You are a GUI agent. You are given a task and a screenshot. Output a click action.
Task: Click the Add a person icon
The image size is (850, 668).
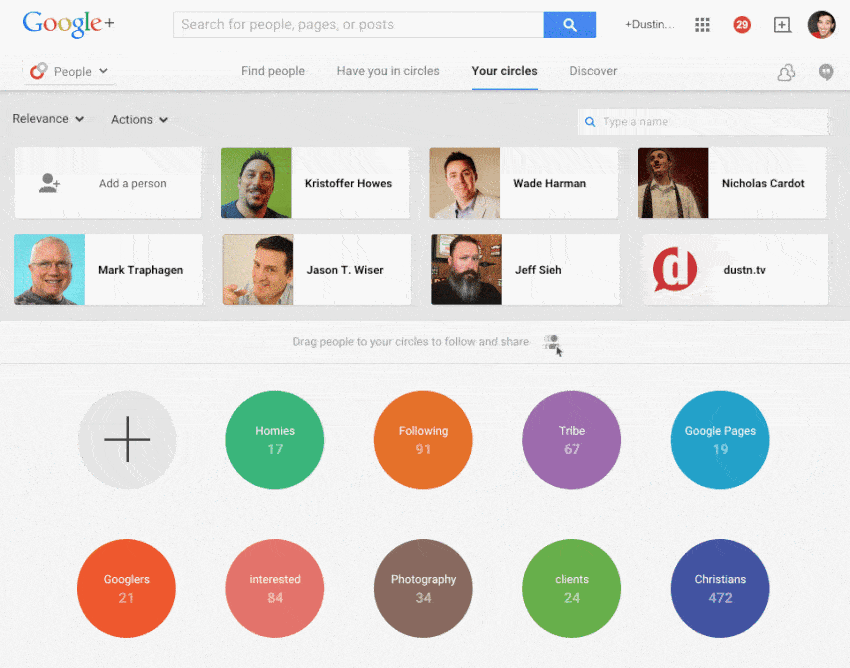click(49, 183)
